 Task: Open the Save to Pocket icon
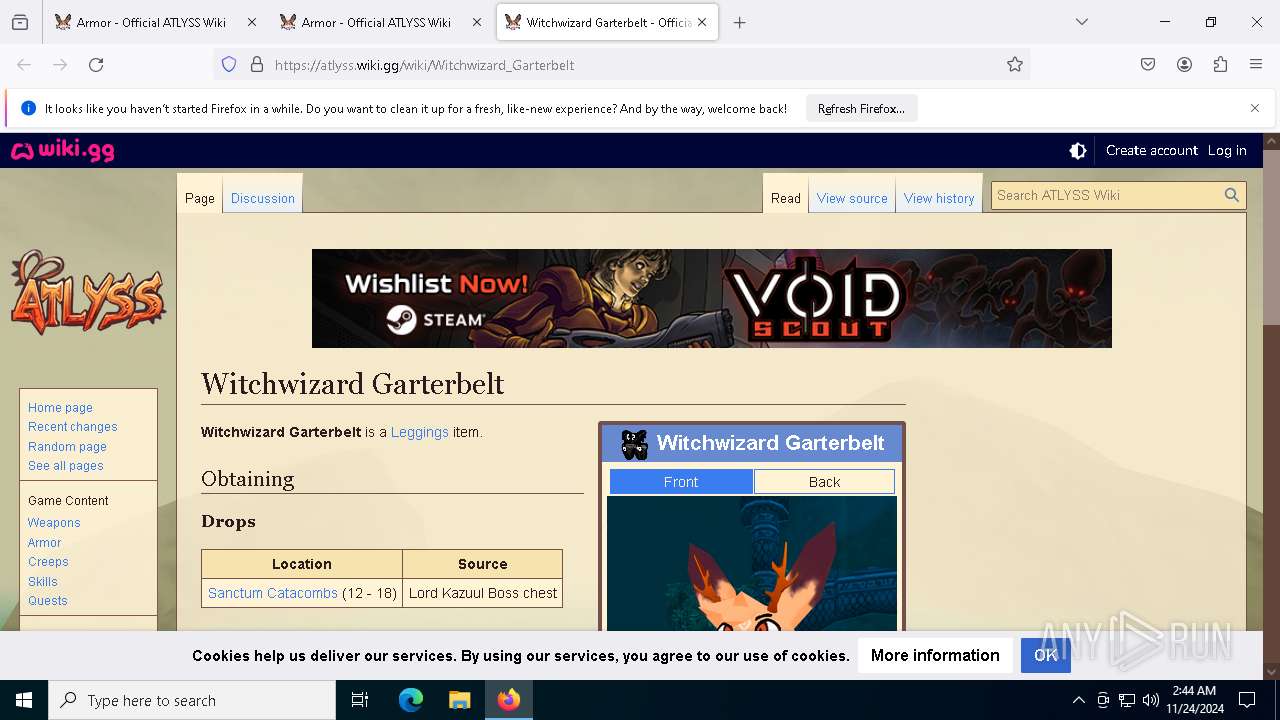pos(1148,65)
